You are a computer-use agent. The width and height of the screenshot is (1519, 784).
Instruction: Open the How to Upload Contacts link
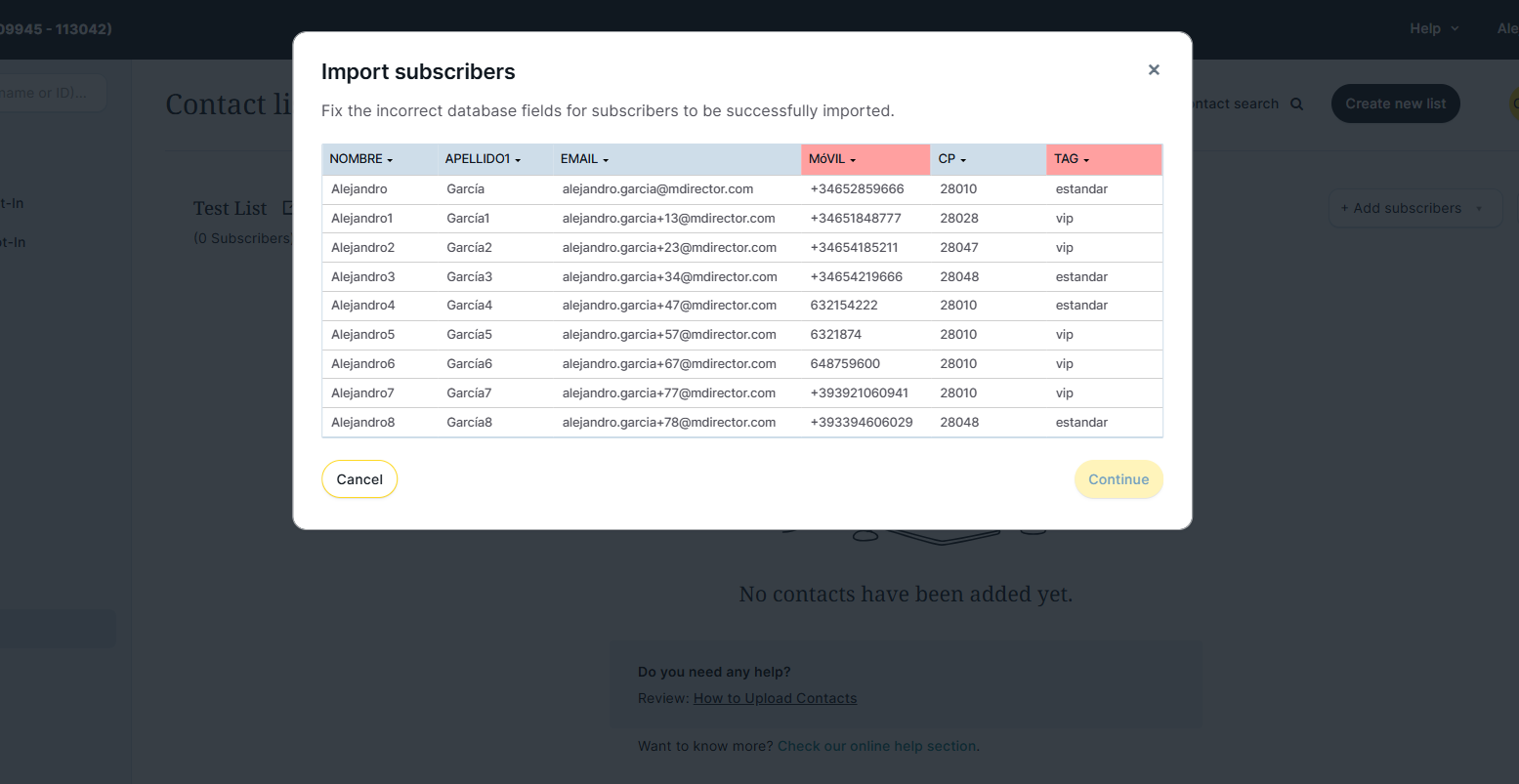775,698
